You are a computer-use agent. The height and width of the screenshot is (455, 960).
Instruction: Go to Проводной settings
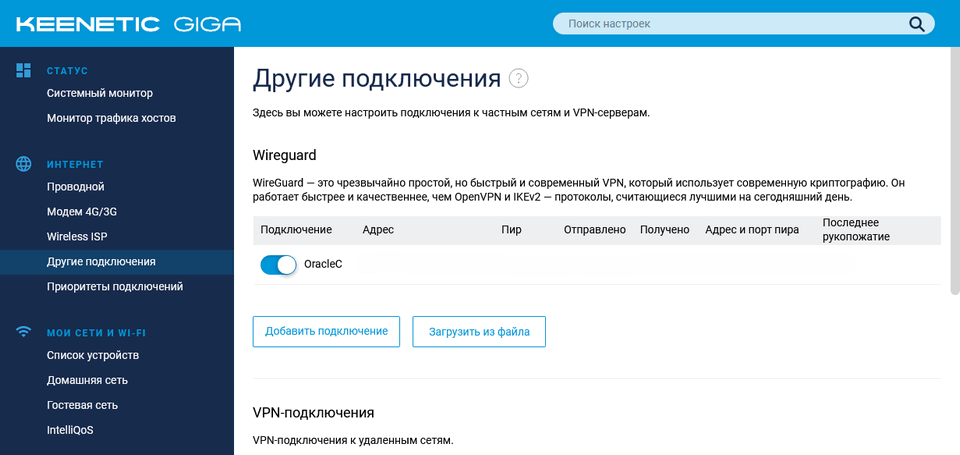tap(75, 187)
